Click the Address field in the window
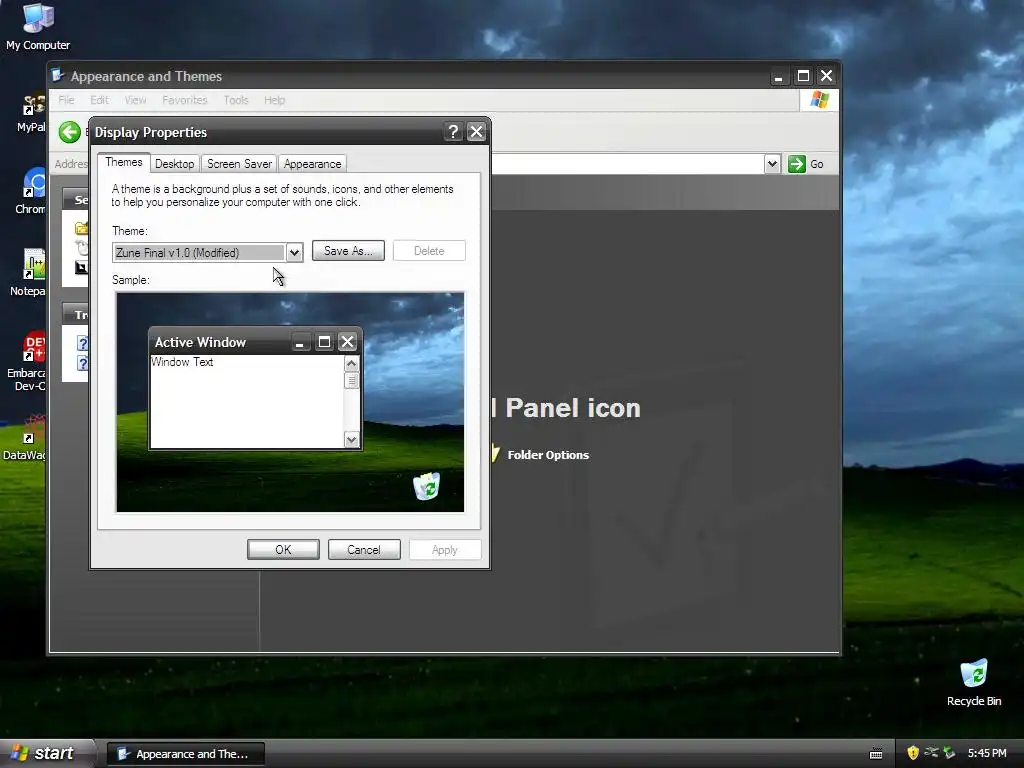 (627, 164)
